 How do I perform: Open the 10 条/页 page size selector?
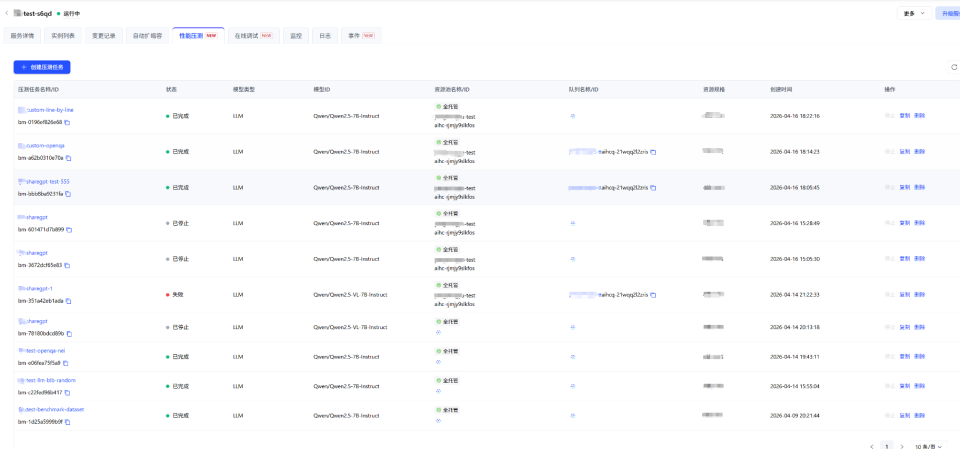coord(928,446)
